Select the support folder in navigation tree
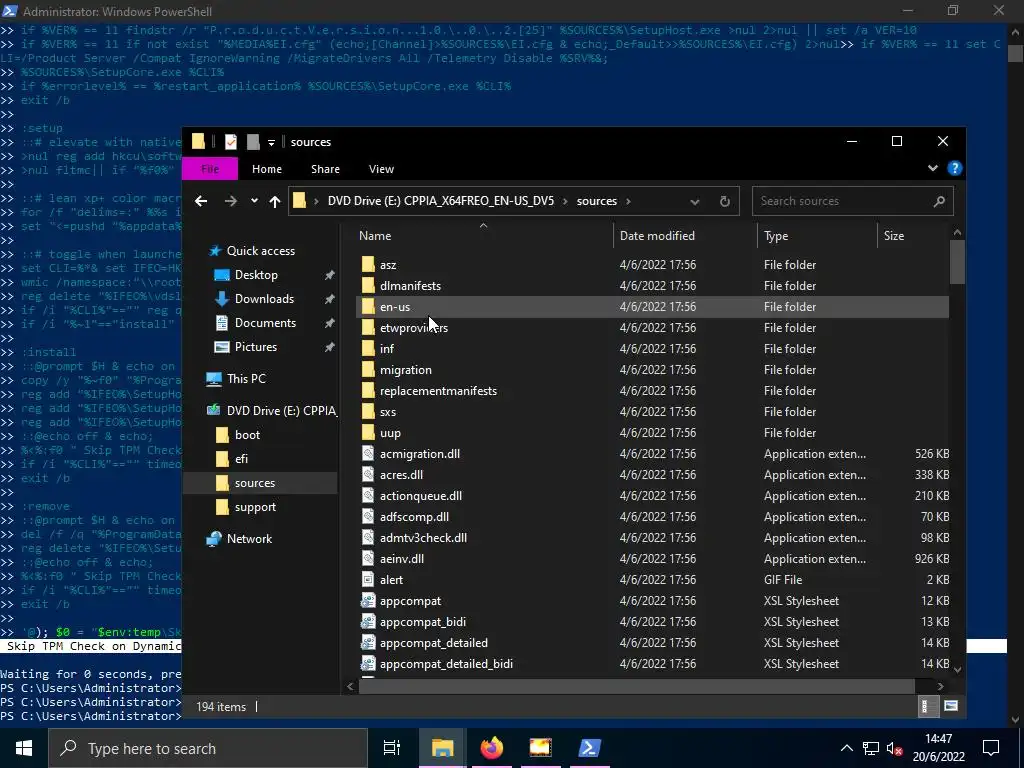Viewport: 1024px width, 768px height. click(255, 507)
